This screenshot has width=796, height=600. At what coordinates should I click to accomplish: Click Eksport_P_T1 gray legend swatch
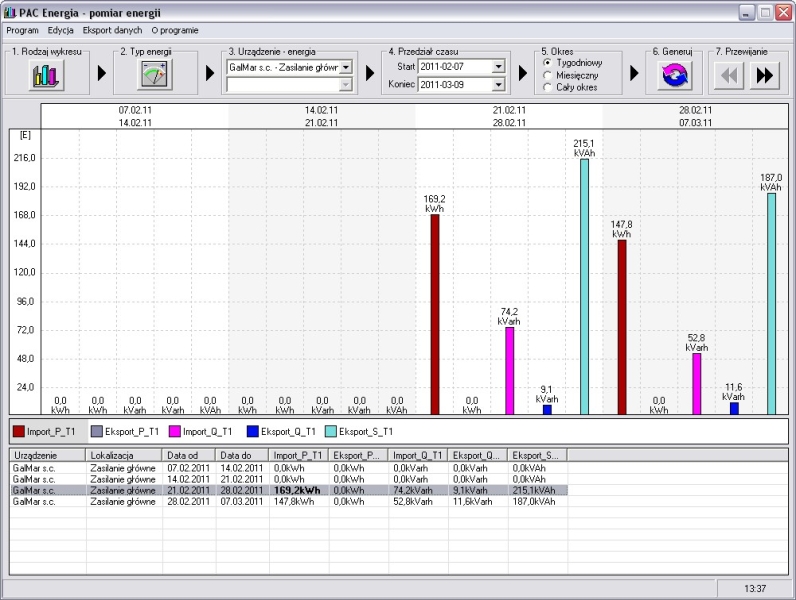tap(96, 431)
